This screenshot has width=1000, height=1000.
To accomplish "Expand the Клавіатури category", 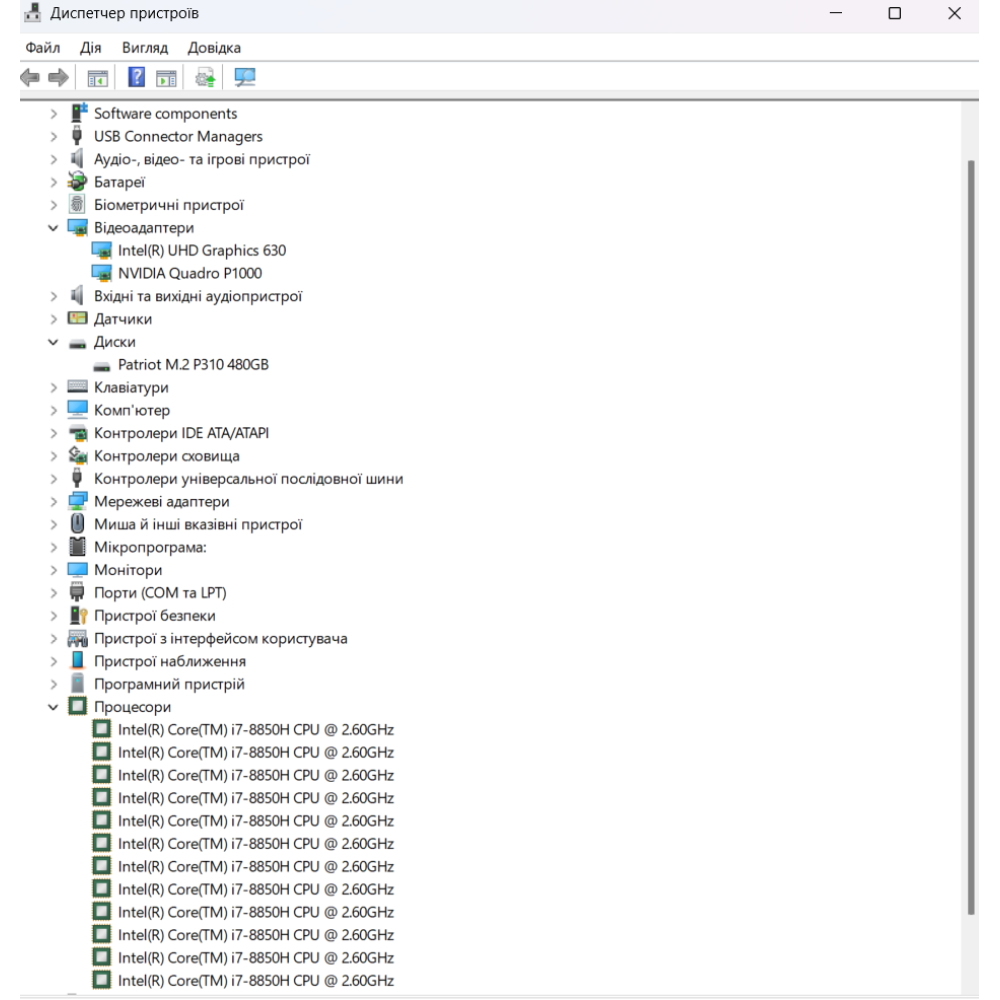I will click(x=54, y=388).
